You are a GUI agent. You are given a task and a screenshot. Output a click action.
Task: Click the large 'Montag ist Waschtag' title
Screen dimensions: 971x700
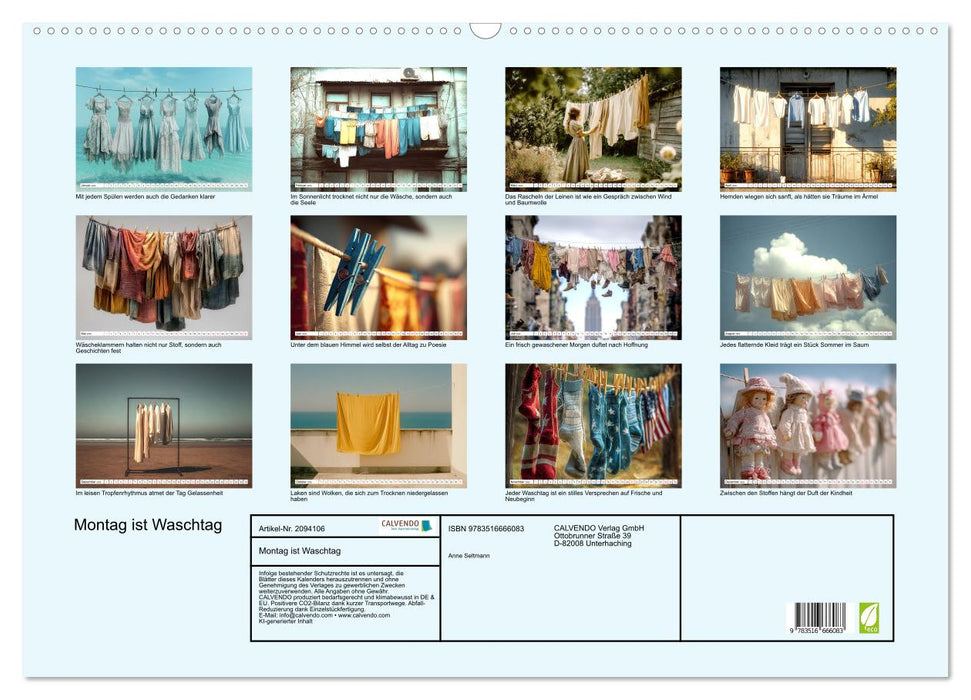(x=148, y=526)
